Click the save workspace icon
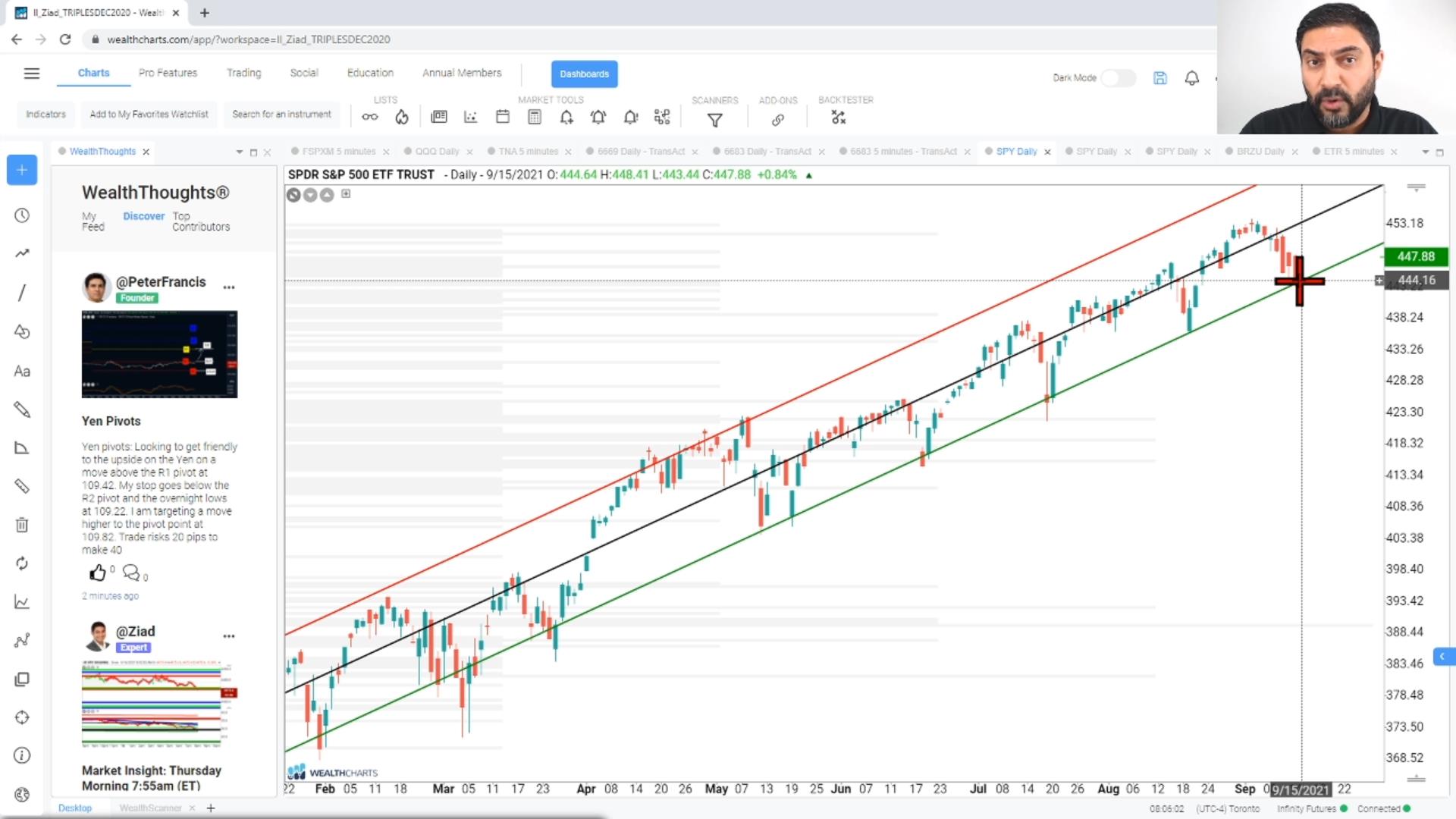The image size is (1456, 819). pyautogui.click(x=1160, y=78)
